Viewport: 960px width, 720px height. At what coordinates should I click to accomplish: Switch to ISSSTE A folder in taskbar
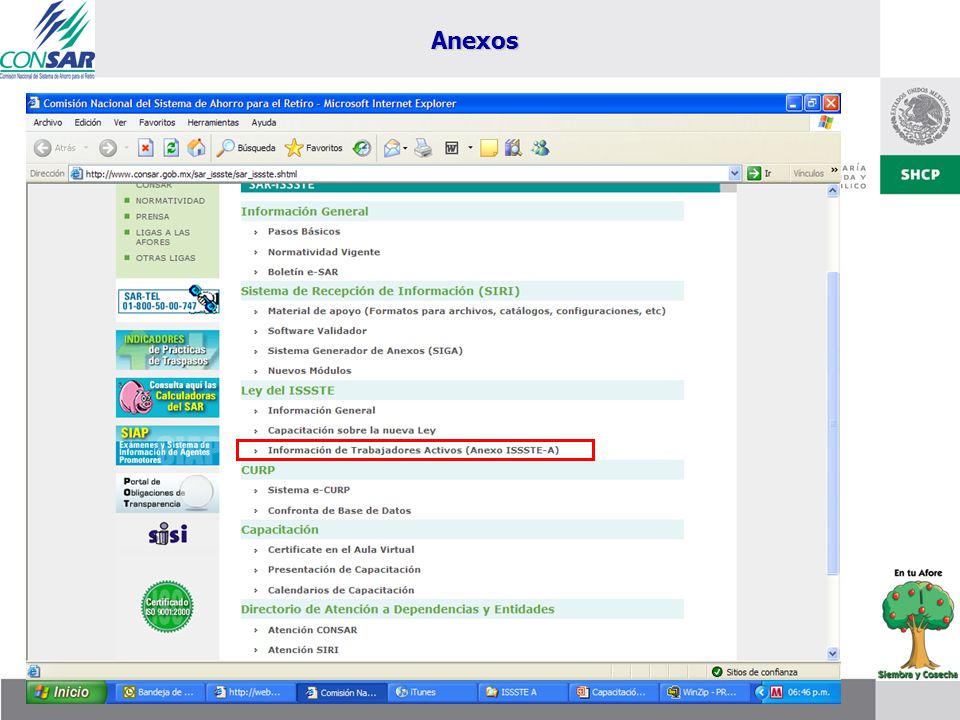point(522,692)
